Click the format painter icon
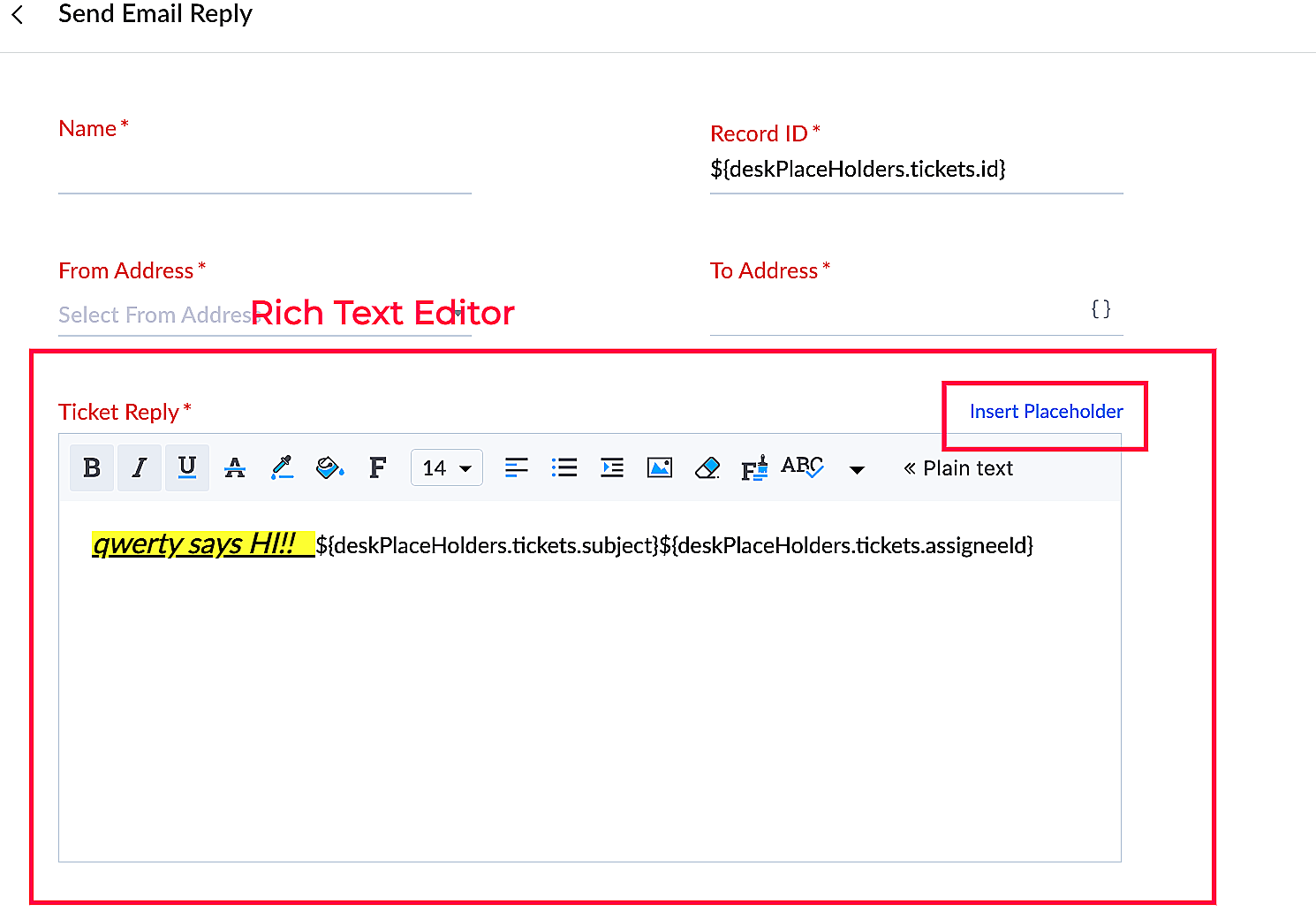 tap(754, 467)
